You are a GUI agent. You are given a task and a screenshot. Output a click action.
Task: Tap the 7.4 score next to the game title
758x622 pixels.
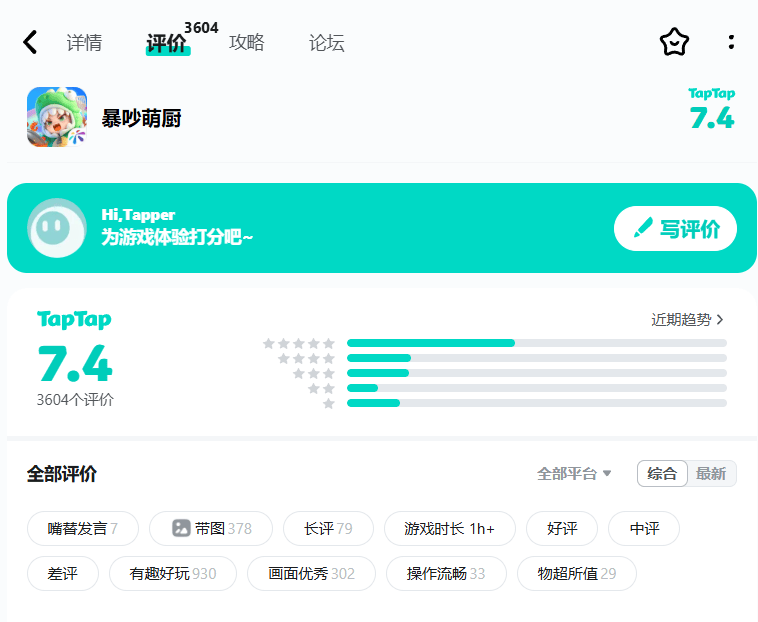click(x=712, y=118)
